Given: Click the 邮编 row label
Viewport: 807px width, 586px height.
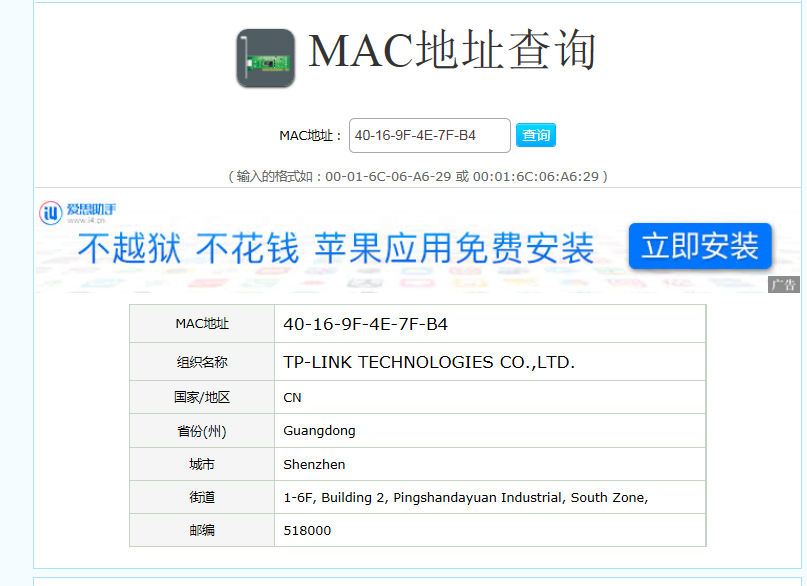Looking at the screenshot, I should click(202, 530).
